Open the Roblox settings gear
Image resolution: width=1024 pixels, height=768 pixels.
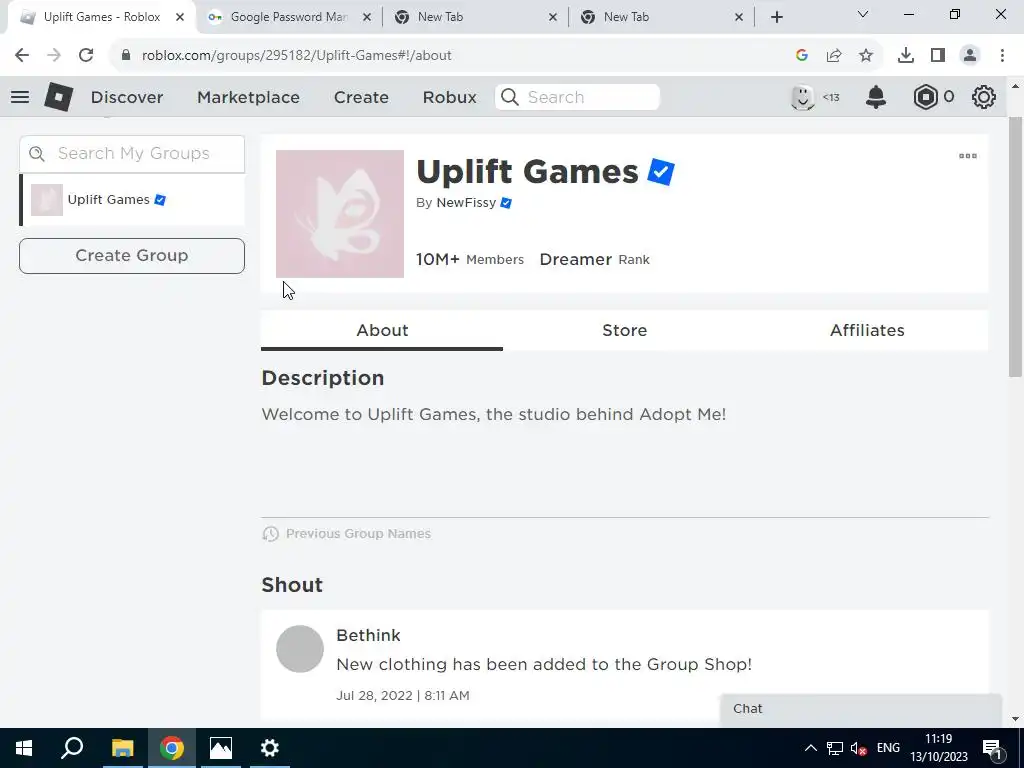(x=984, y=97)
